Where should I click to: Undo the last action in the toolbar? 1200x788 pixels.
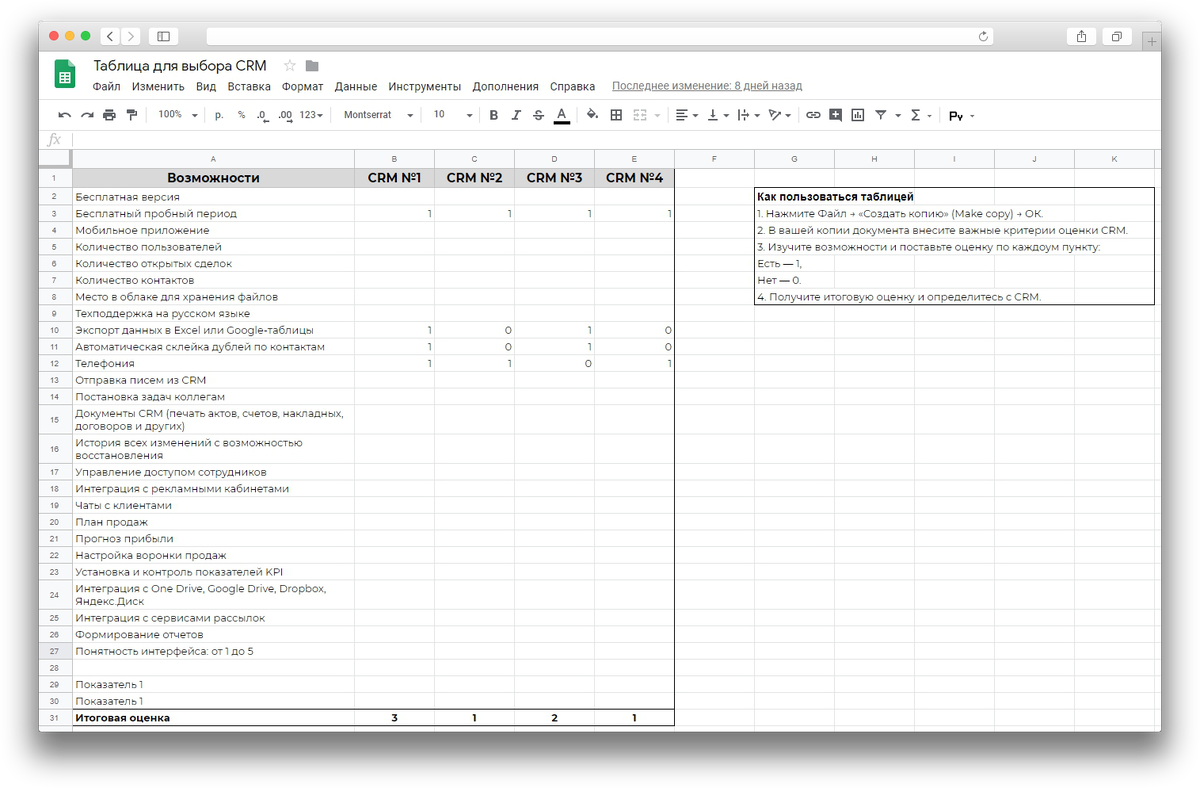[x=65, y=115]
